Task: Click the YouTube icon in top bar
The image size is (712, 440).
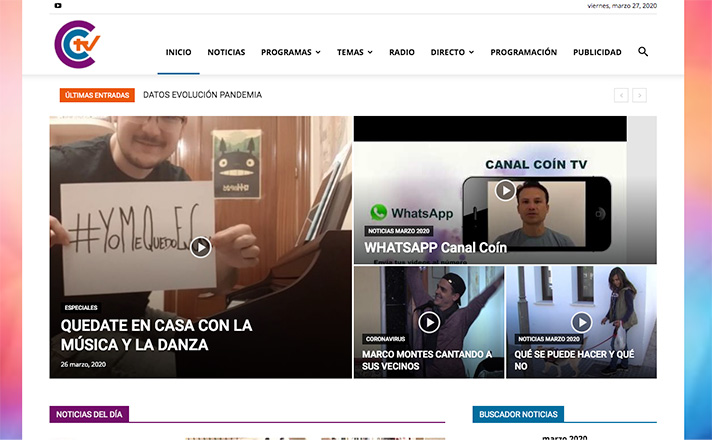Action: (58, 6)
